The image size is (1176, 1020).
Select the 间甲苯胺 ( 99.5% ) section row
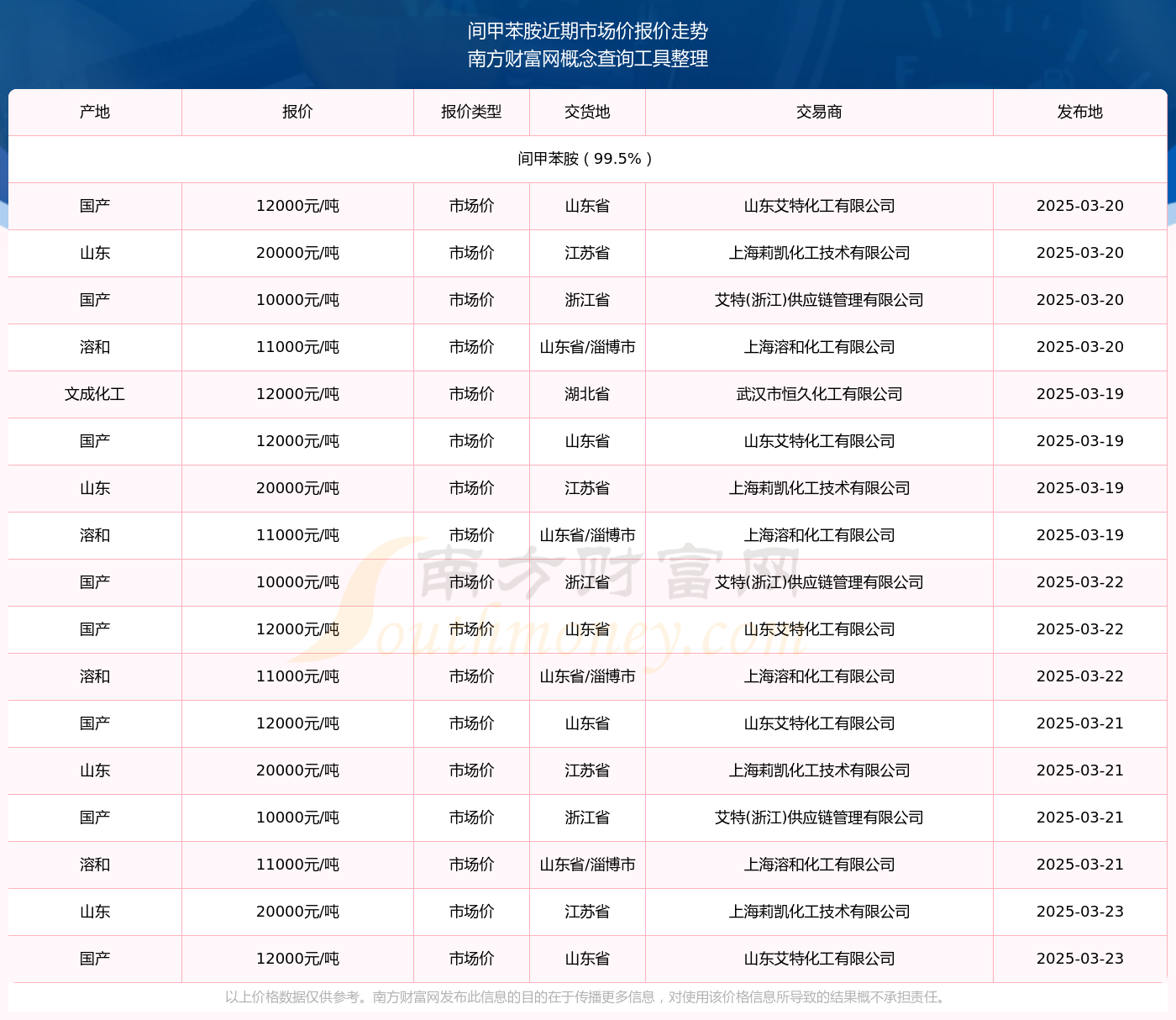tap(587, 159)
